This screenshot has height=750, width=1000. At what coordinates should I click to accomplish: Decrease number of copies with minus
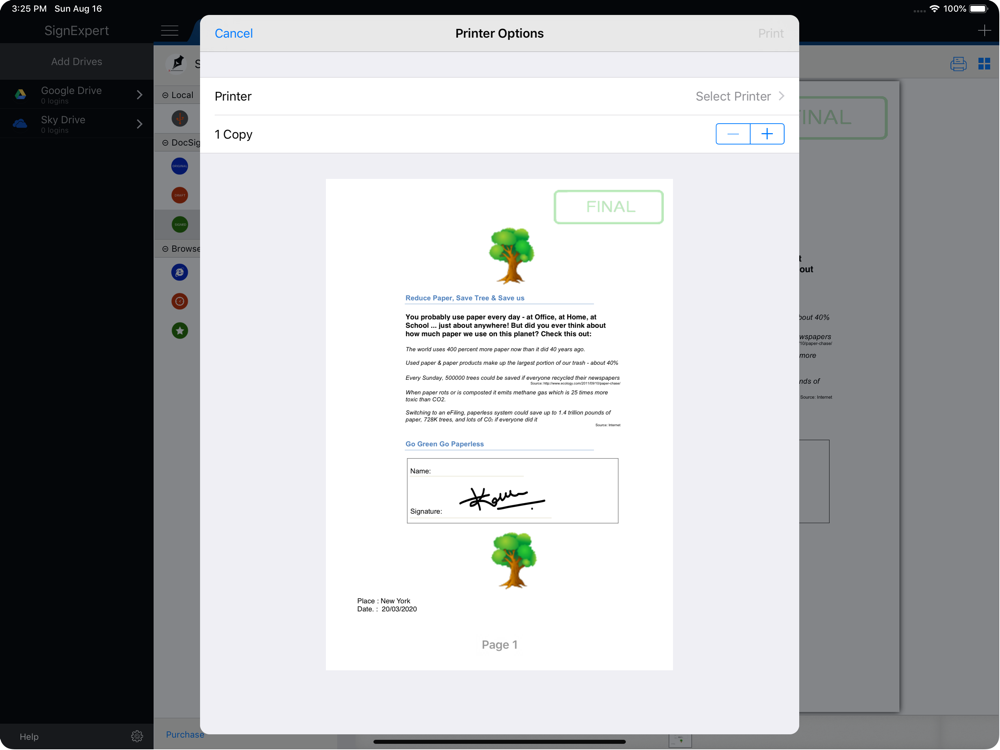coord(733,134)
